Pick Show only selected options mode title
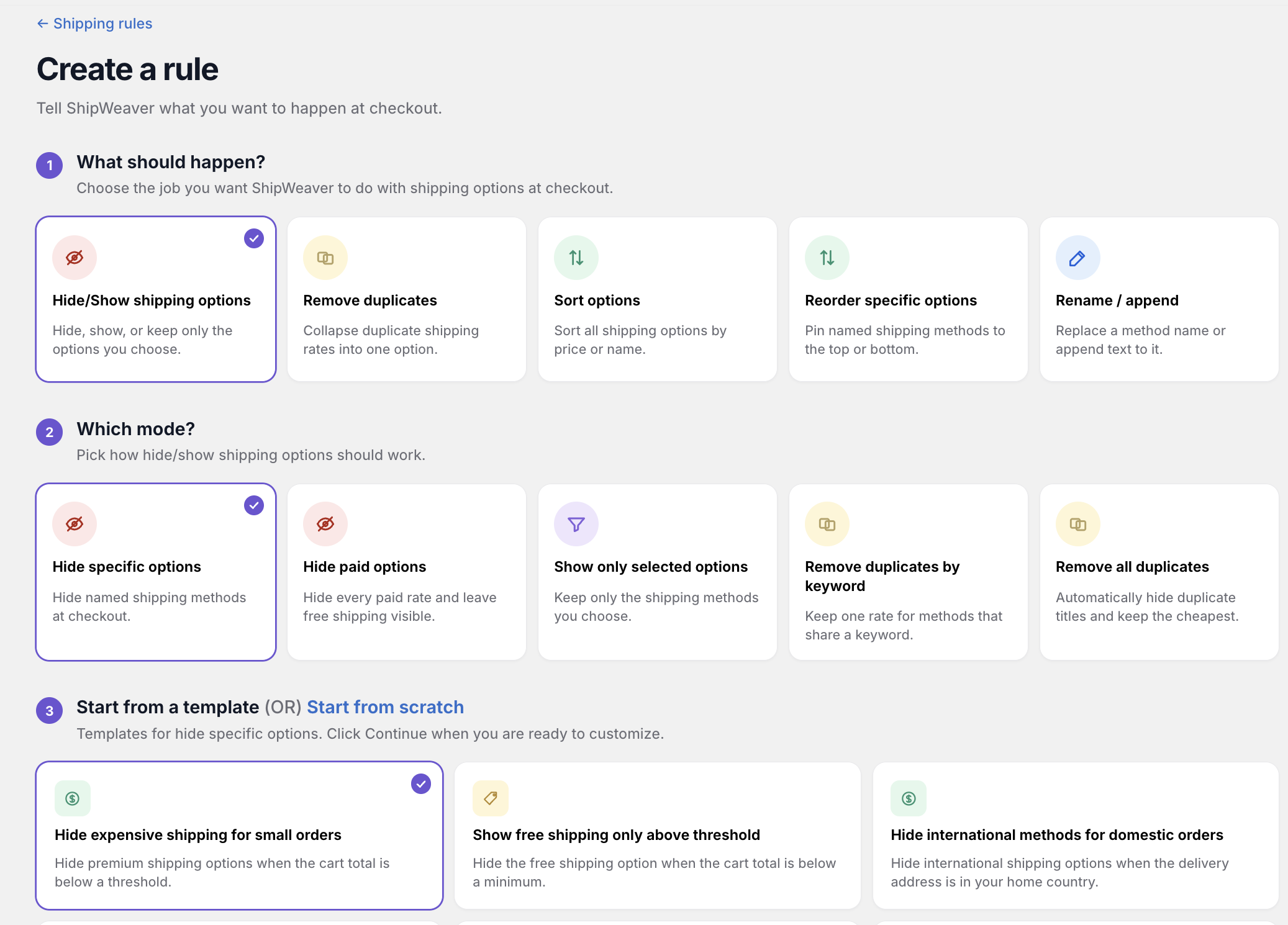 (651, 567)
